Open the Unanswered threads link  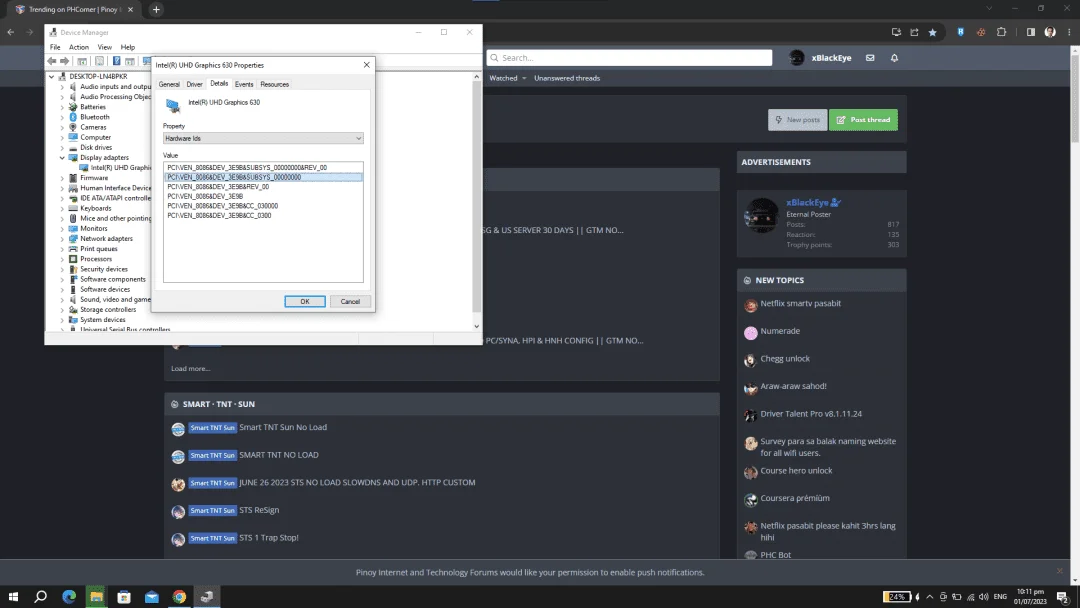567,78
